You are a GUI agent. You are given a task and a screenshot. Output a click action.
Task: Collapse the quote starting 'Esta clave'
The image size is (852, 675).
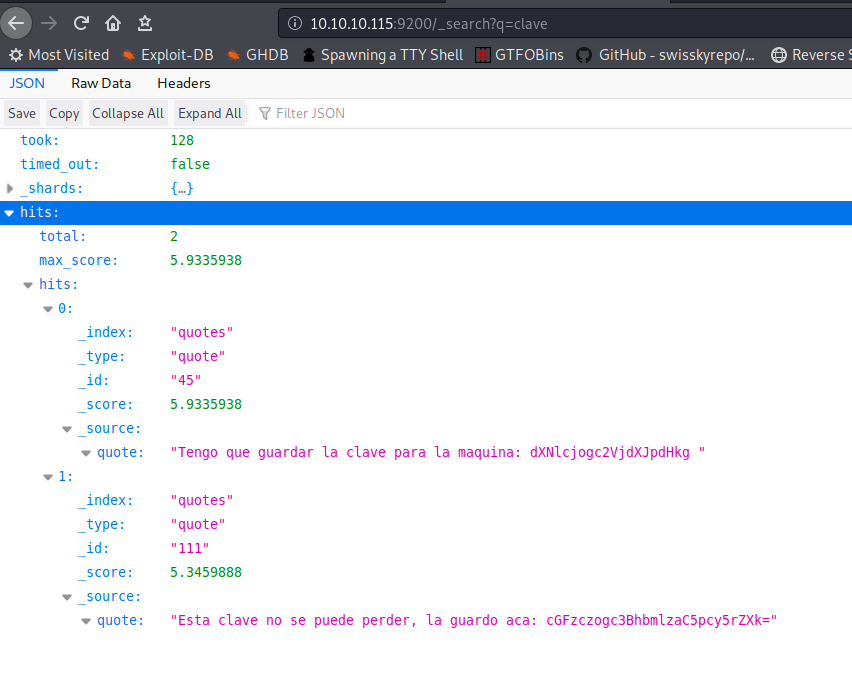tap(86, 621)
